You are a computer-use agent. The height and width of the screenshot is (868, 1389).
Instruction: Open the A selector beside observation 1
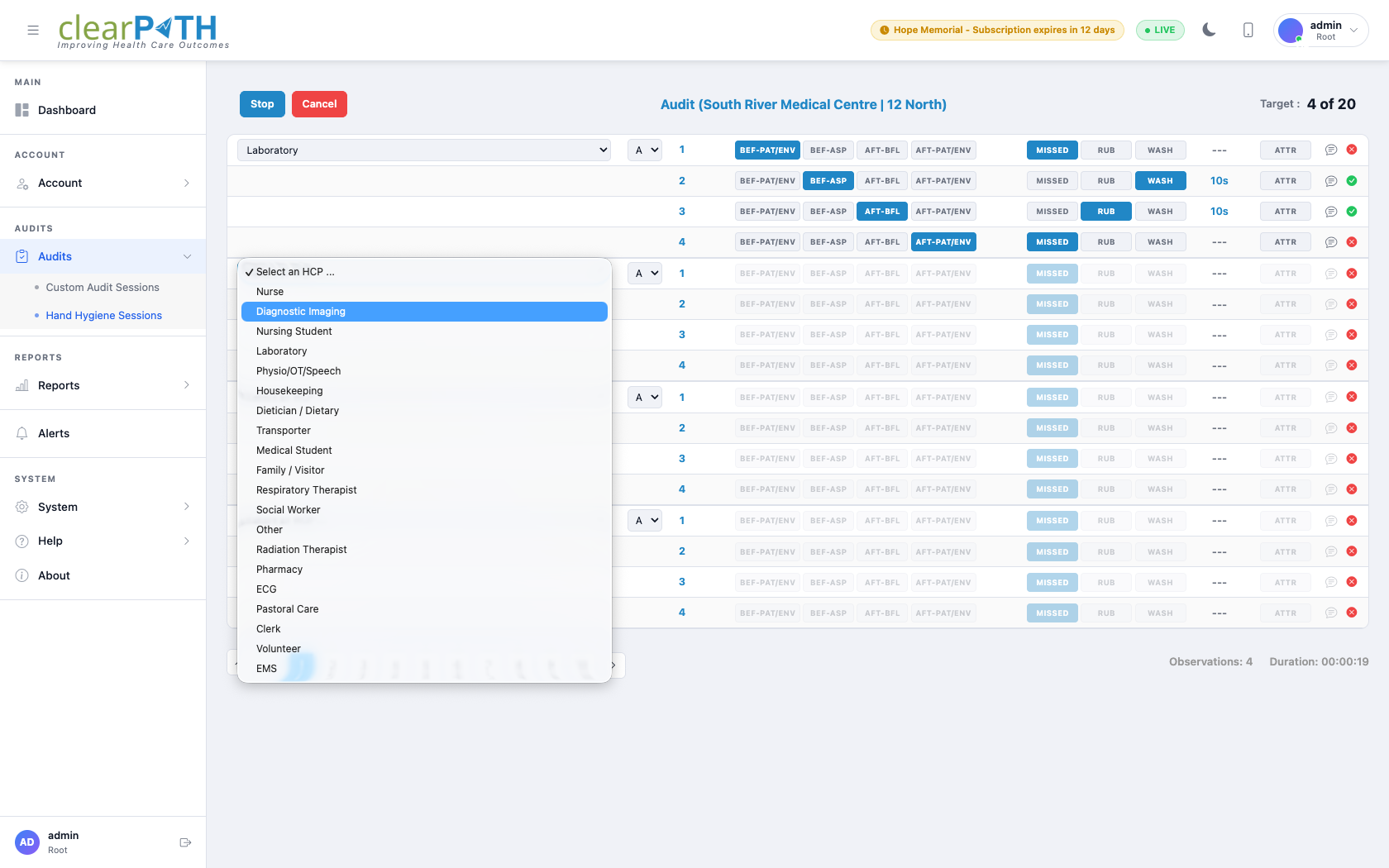(644, 150)
